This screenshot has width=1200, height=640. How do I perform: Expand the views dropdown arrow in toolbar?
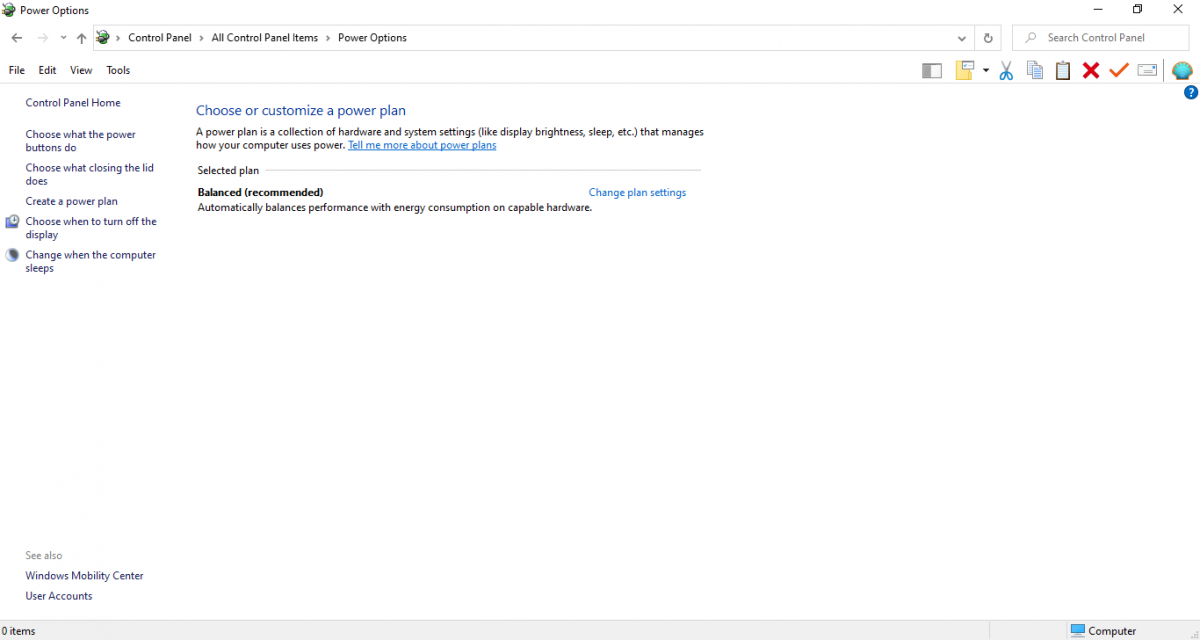[x=986, y=71]
